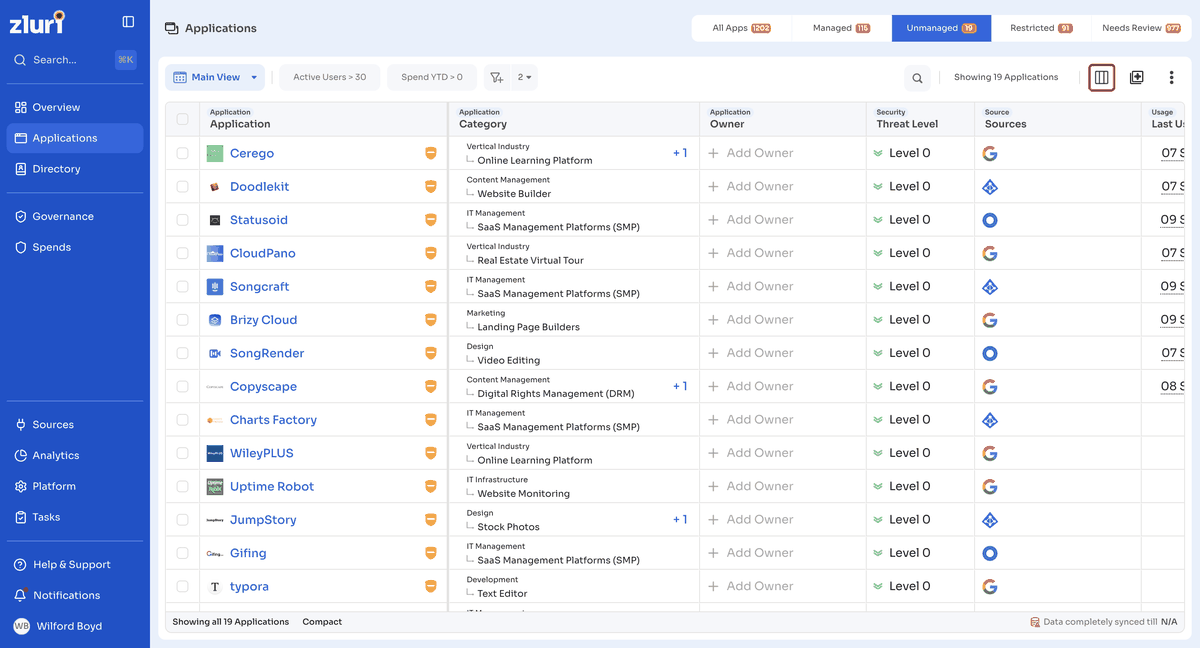Image resolution: width=1200 pixels, height=648 pixels.
Task: Click the source icon in Songcraft row
Action: tap(990, 287)
